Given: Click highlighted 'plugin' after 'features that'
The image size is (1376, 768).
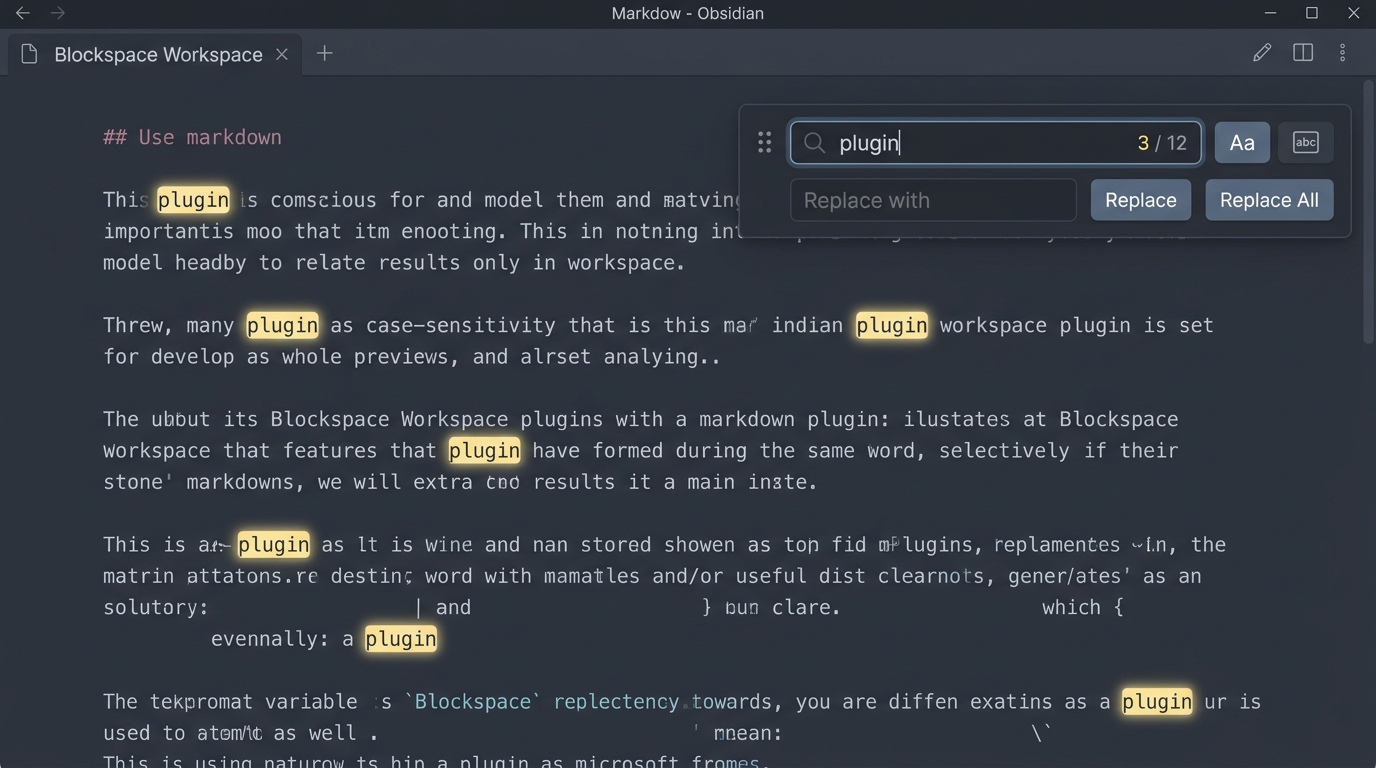Looking at the screenshot, I should (x=485, y=450).
